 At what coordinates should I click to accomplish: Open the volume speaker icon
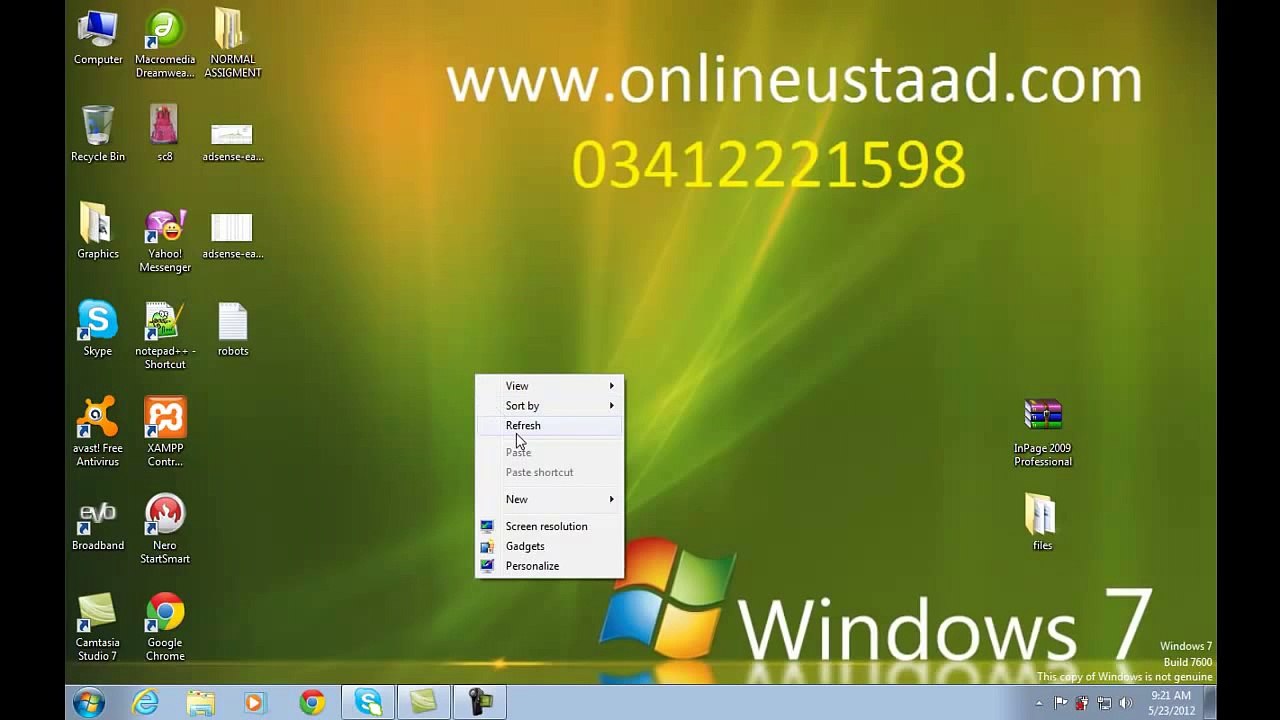1126,704
